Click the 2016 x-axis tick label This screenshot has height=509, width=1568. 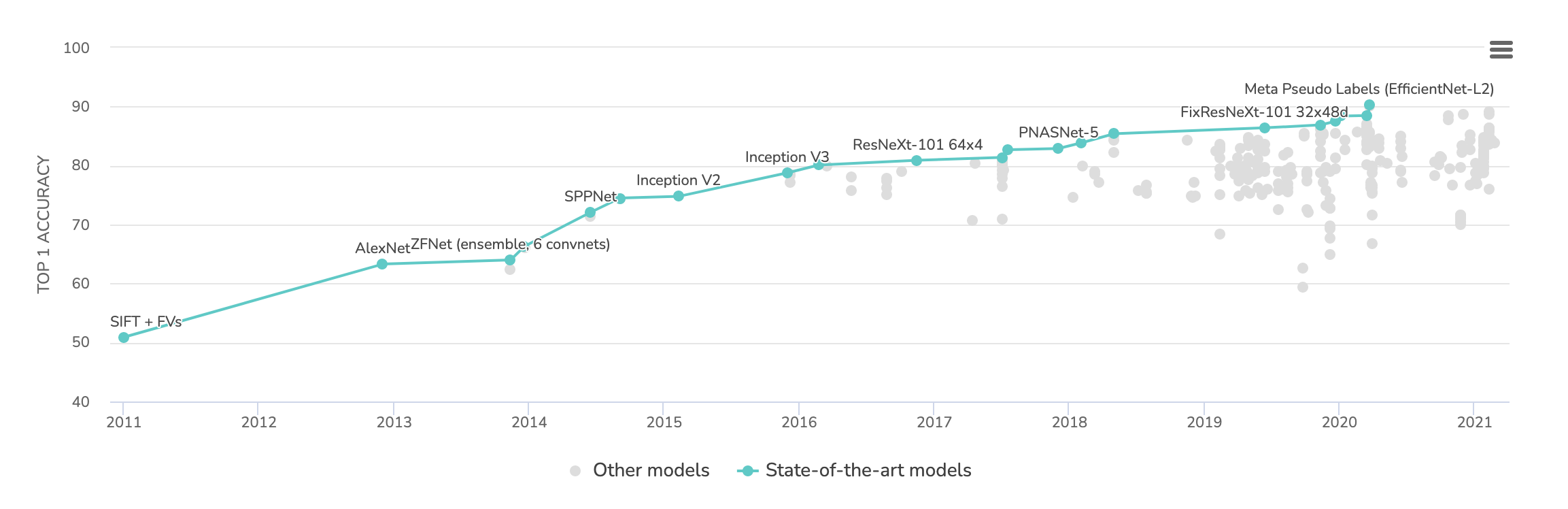tap(799, 422)
